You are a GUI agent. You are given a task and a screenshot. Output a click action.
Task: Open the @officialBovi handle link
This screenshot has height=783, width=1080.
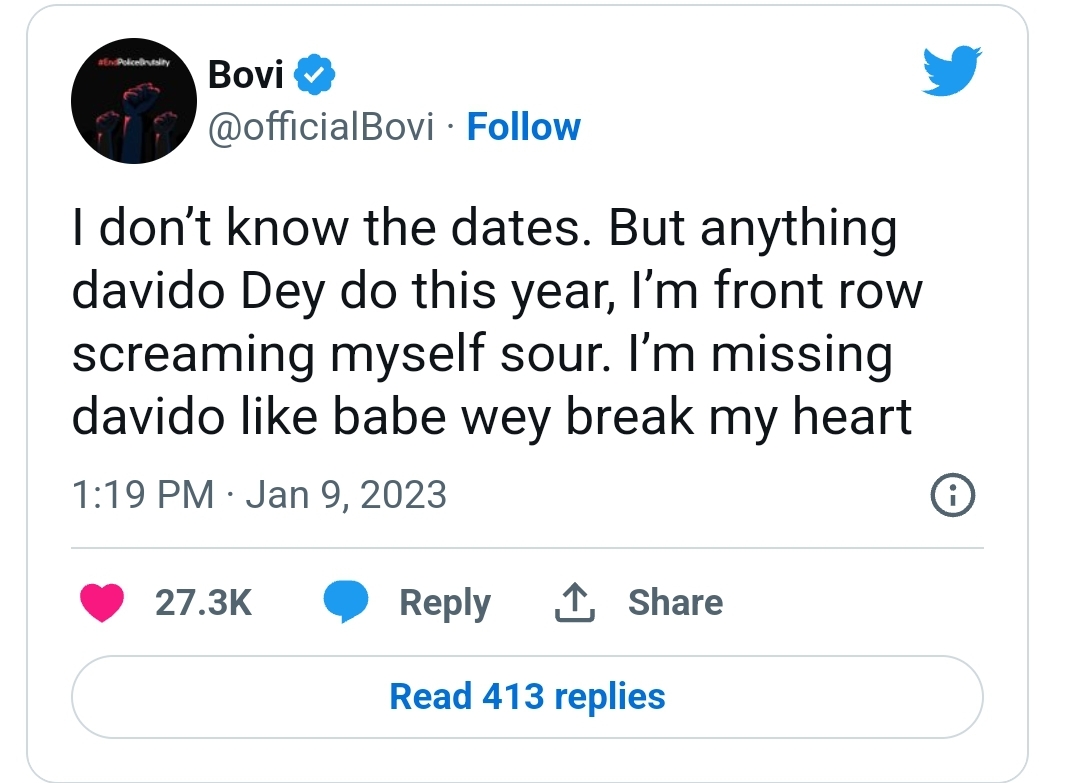pyautogui.click(x=321, y=127)
